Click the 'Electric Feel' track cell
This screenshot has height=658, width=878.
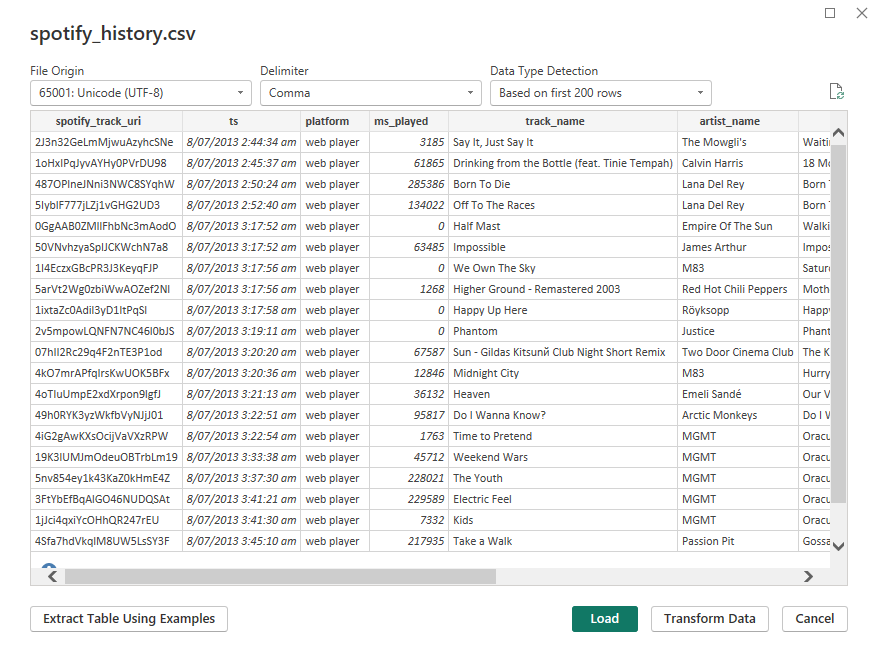[563, 500]
